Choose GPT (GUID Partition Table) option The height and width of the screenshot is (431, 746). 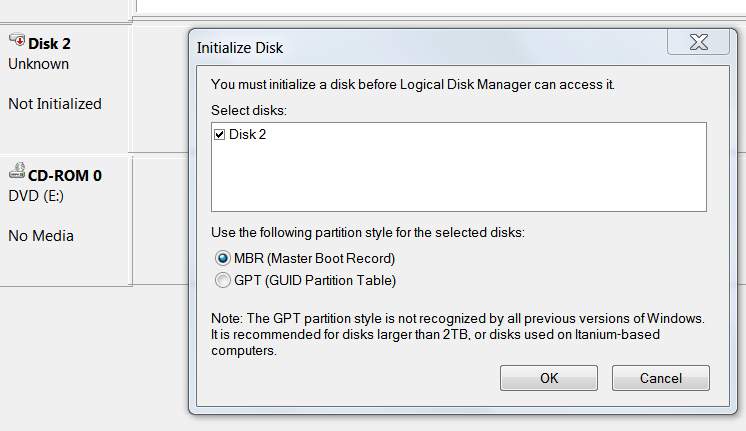click(222, 280)
